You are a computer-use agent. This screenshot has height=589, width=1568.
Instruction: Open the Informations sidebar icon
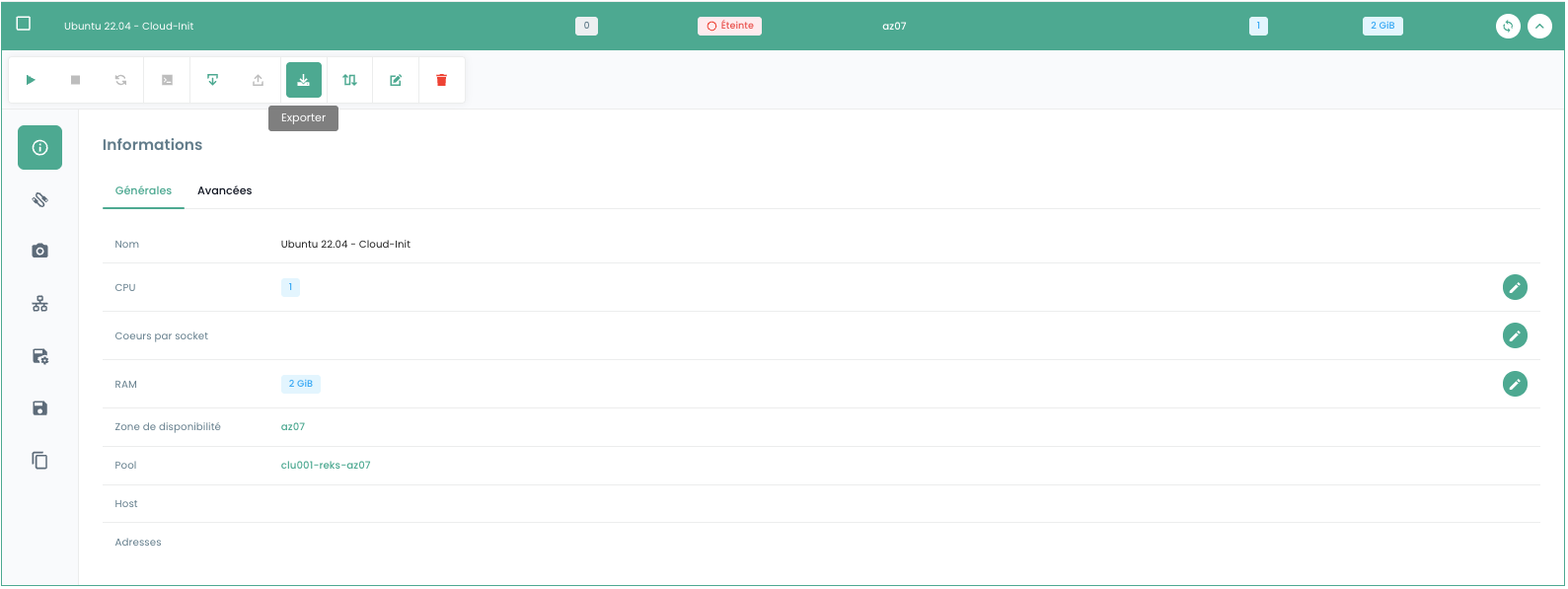tap(39, 148)
